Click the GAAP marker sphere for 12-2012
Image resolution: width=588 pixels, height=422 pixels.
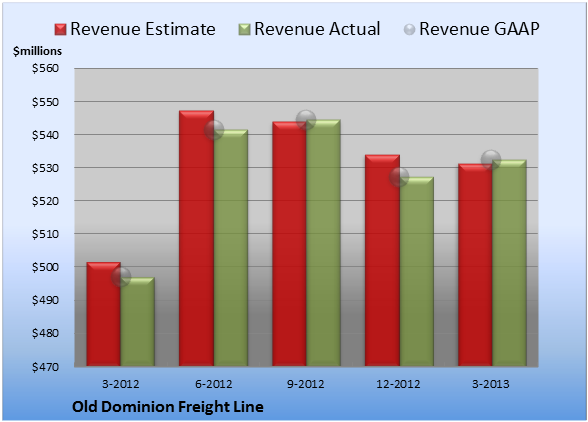[399, 177]
